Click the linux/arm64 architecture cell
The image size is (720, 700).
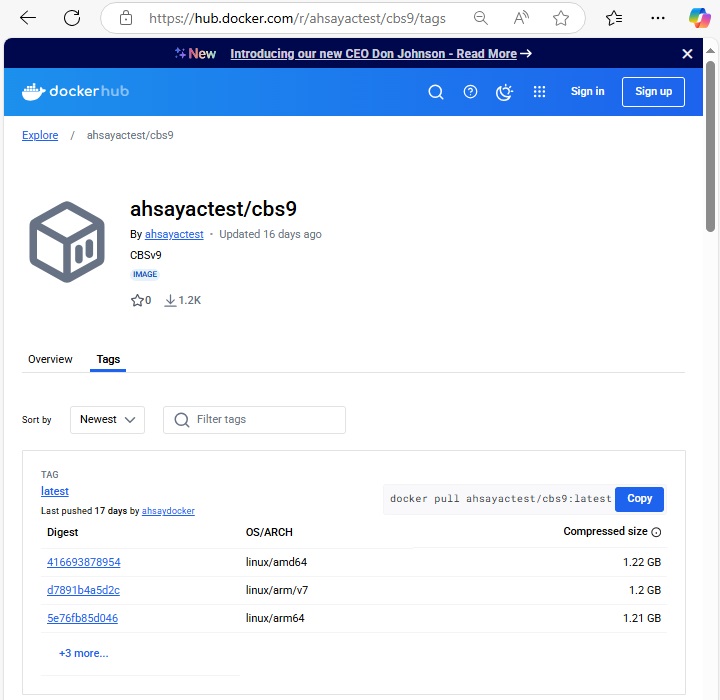[275, 618]
